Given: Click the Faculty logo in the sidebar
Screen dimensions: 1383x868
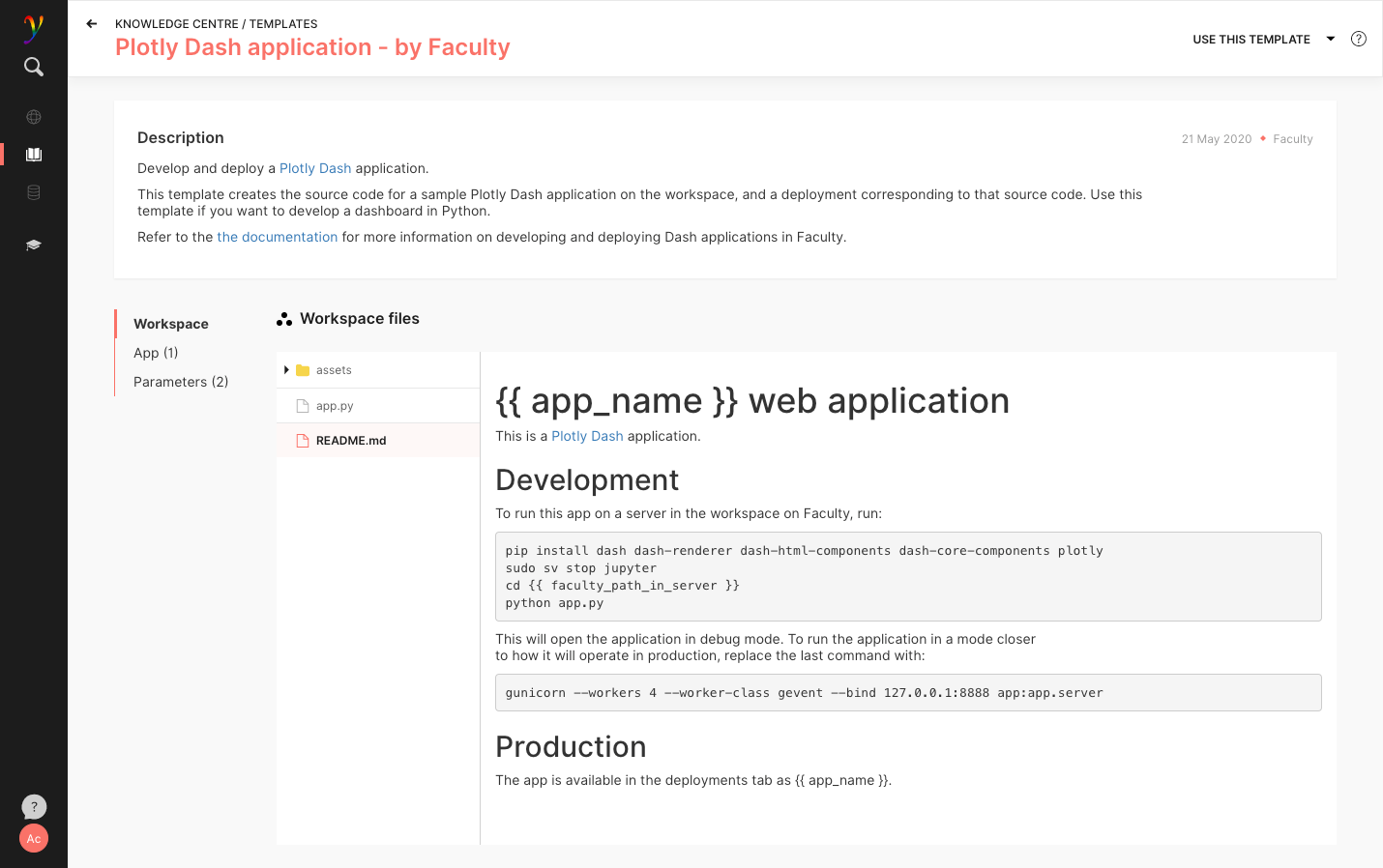Looking at the screenshot, I should click(34, 28).
